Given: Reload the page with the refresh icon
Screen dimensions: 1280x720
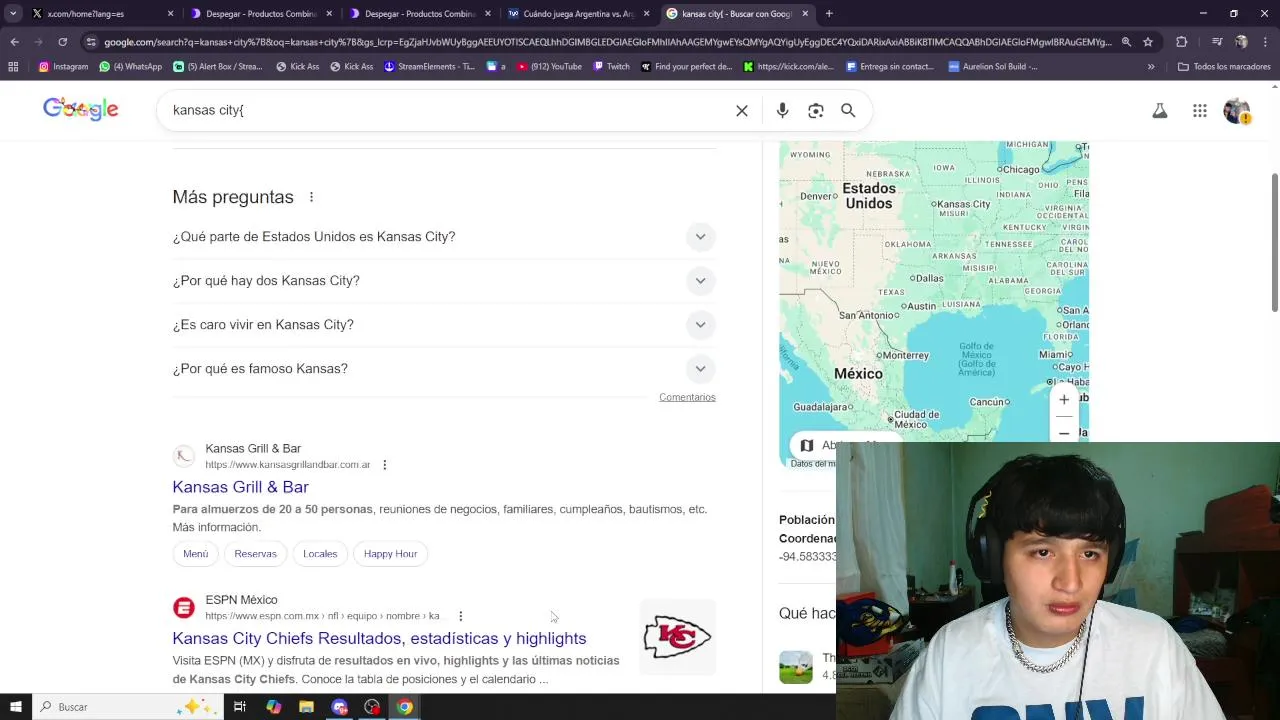Looking at the screenshot, I should pyautogui.click(x=62, y=42).
